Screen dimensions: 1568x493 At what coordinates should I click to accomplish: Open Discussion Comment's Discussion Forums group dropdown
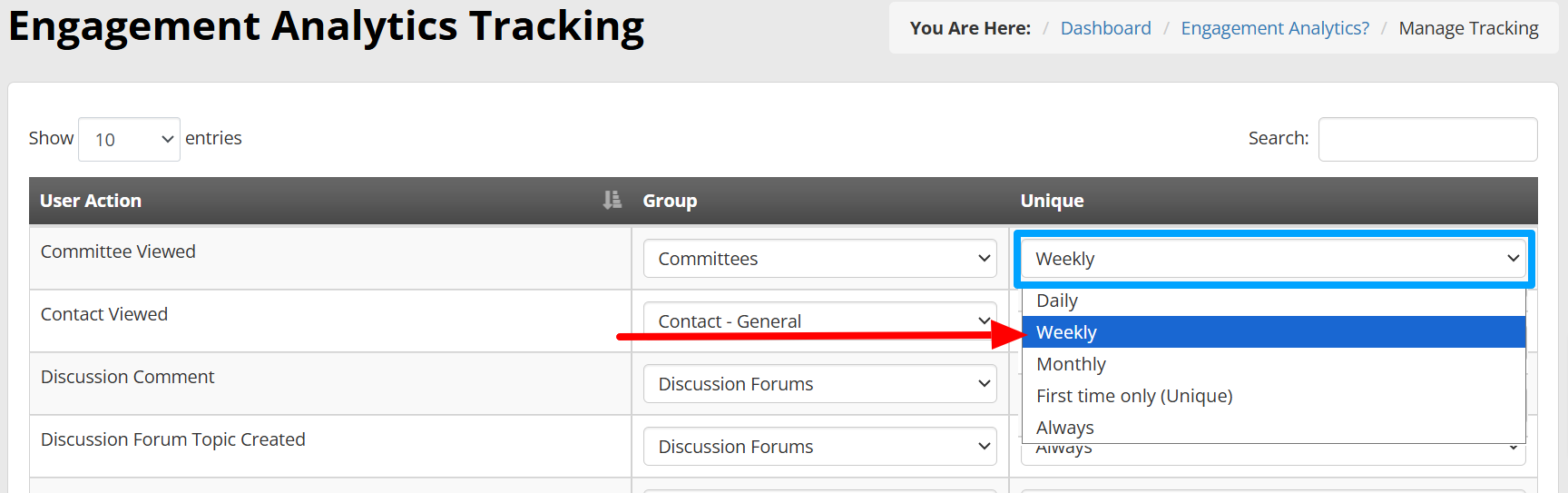(x=820, y=384)
